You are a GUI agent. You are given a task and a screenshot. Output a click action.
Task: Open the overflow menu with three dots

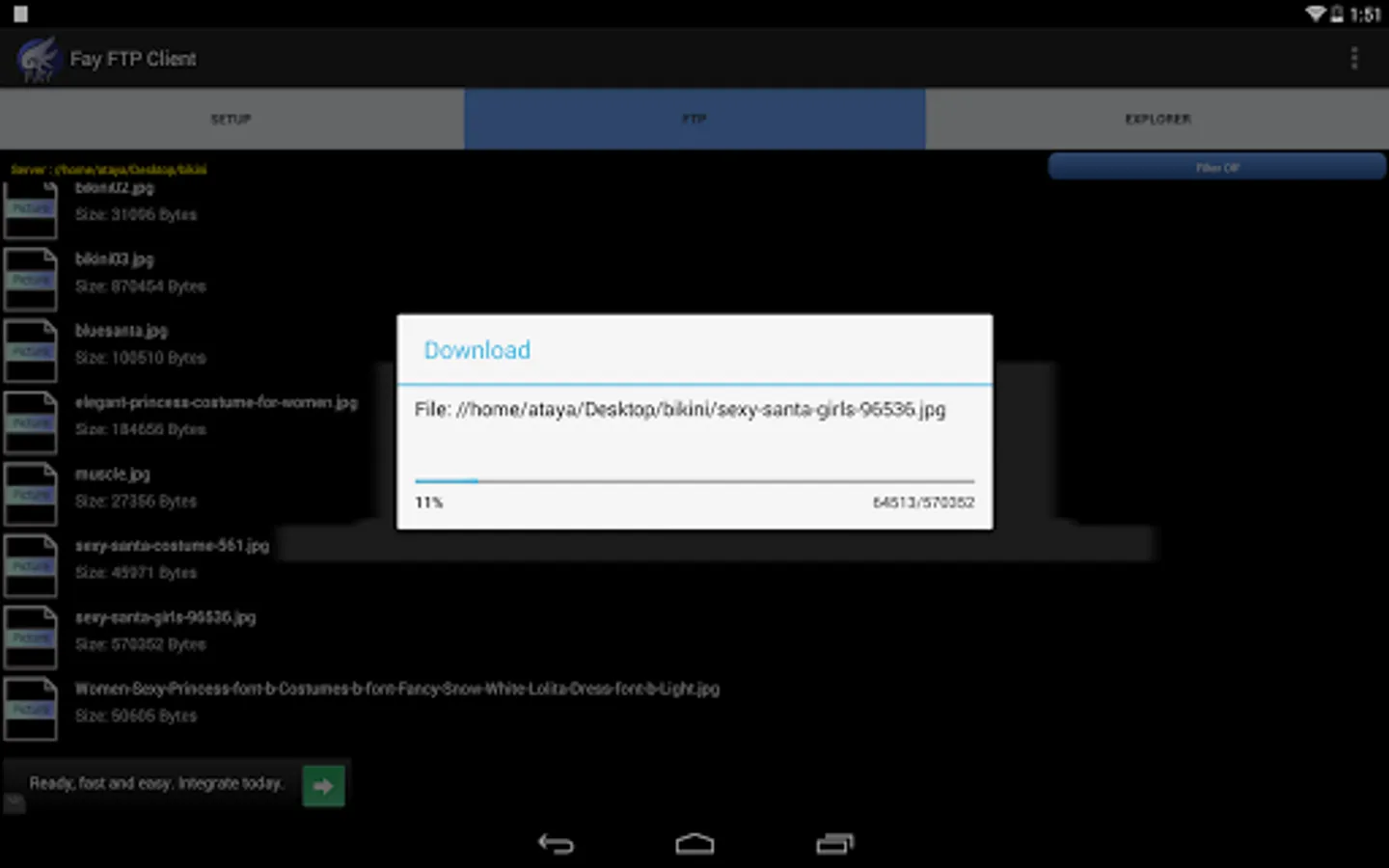(1354, 59)
